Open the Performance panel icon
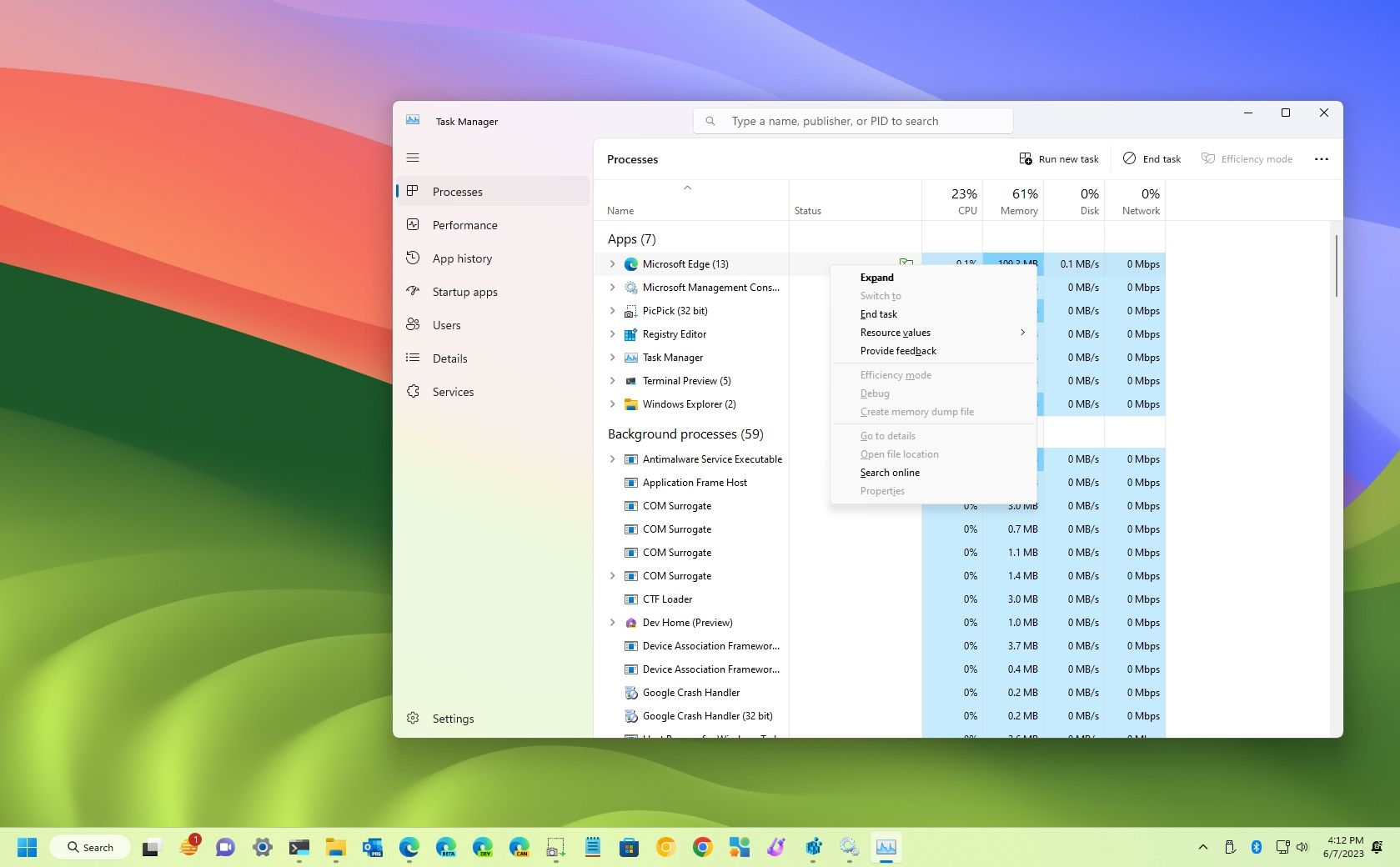This screenshot has width=1400, height=867. [x=414, y=224]
